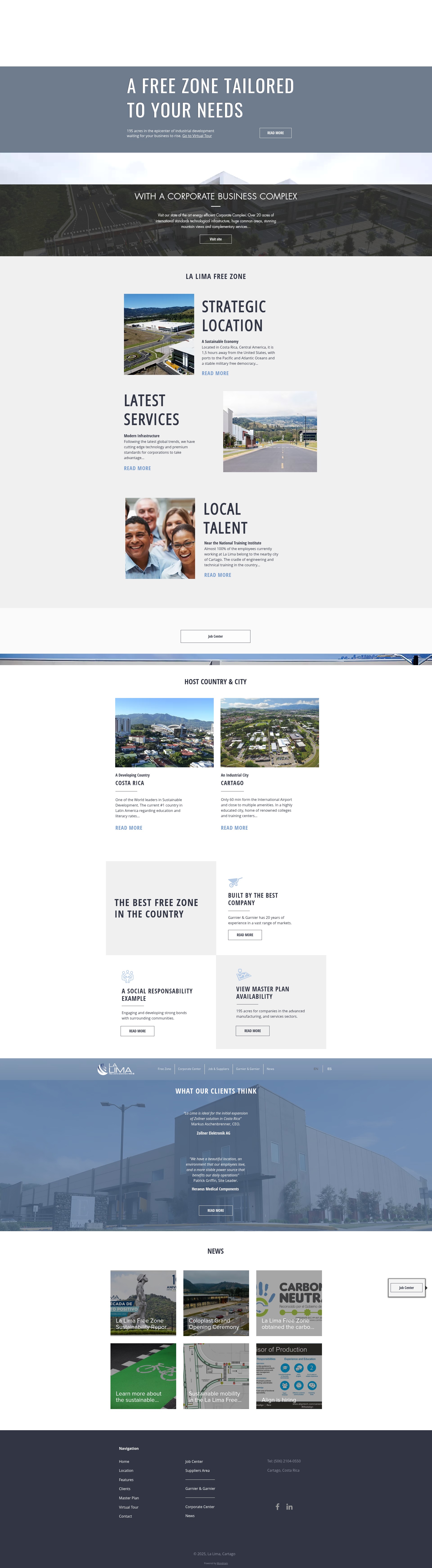432x1568 pixels.
Task: Click Garnier & Garnier in the footer
Action: [x=200, y=1488]
